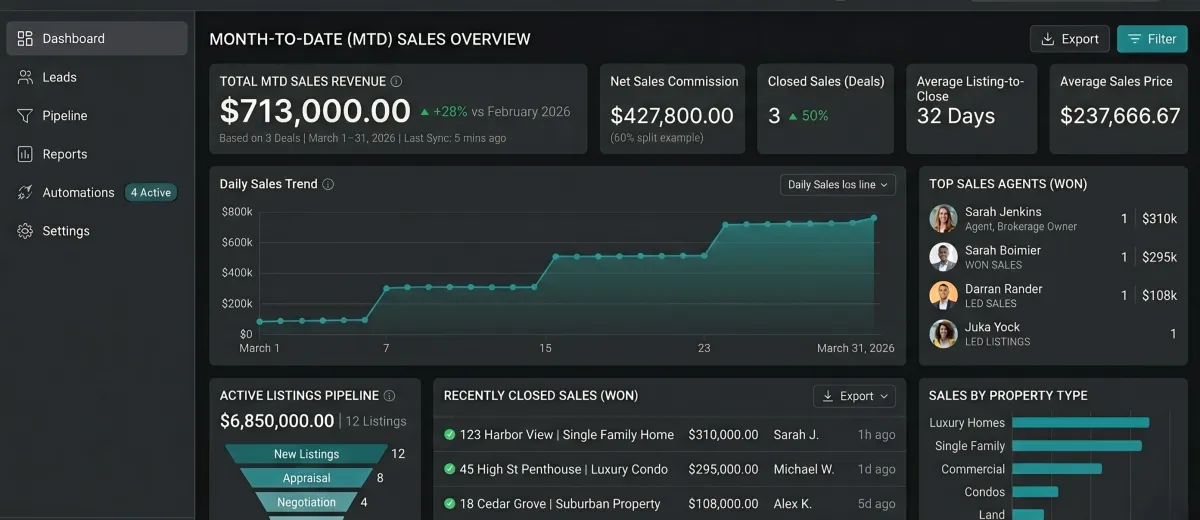
Task: Select the New Listings funnel stage
Action: click(306, 454)
